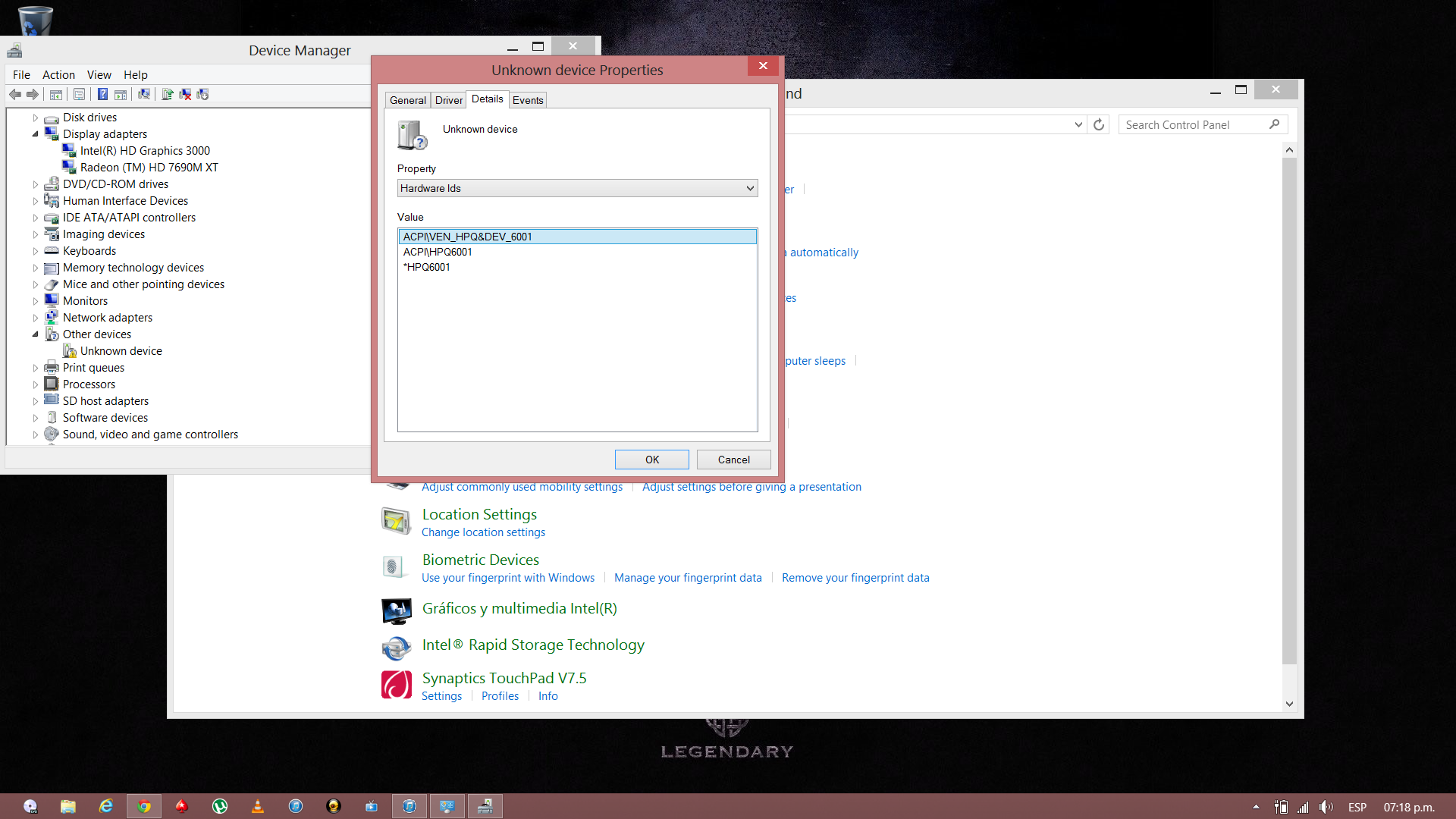
Task: Open File Explorer from the taskbar
Action: (x=68, y=806)
